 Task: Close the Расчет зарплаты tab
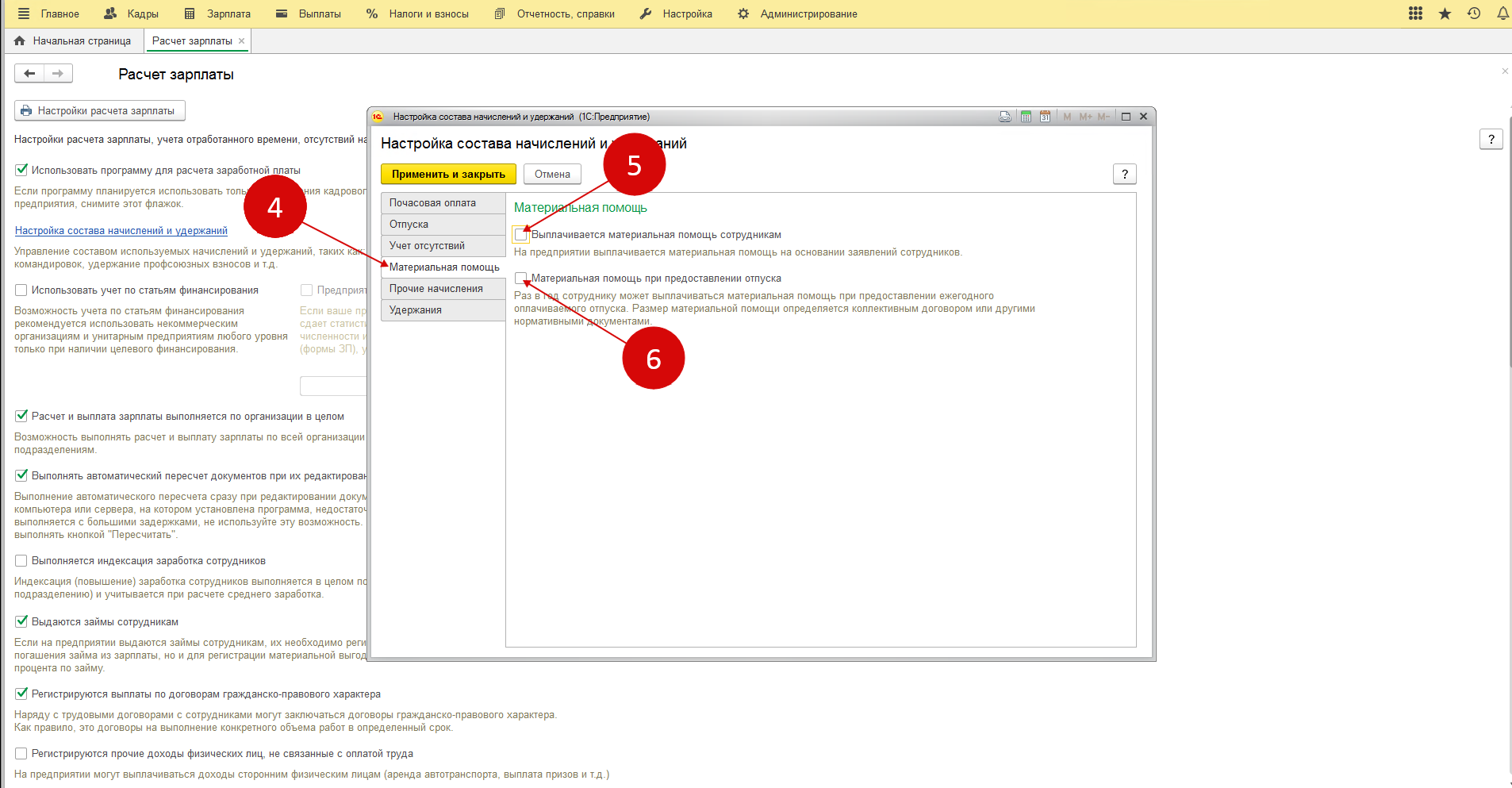[x=242, y=40]
